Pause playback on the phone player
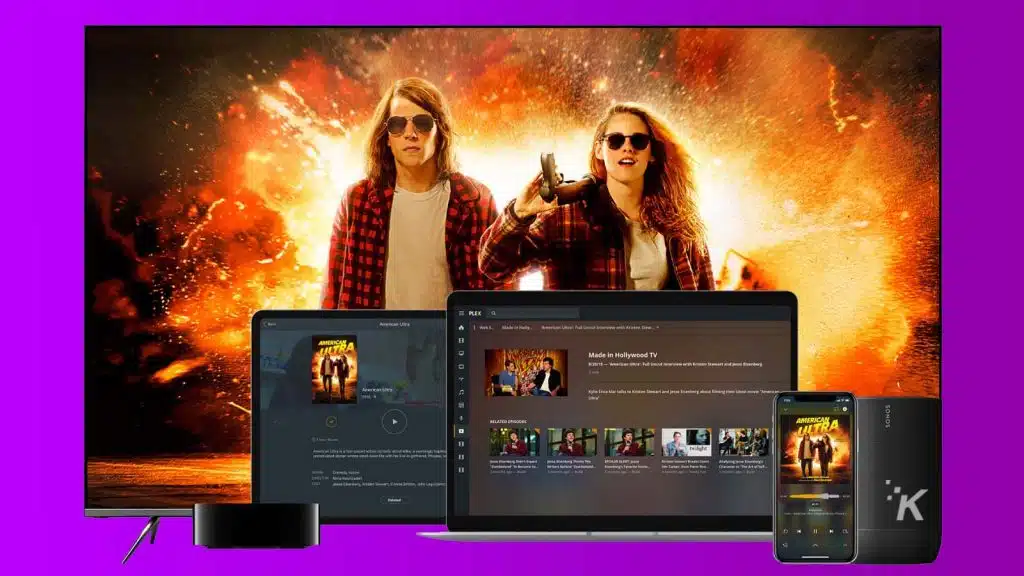Viewport: 1024px width, 576px height. click(815, 531)
